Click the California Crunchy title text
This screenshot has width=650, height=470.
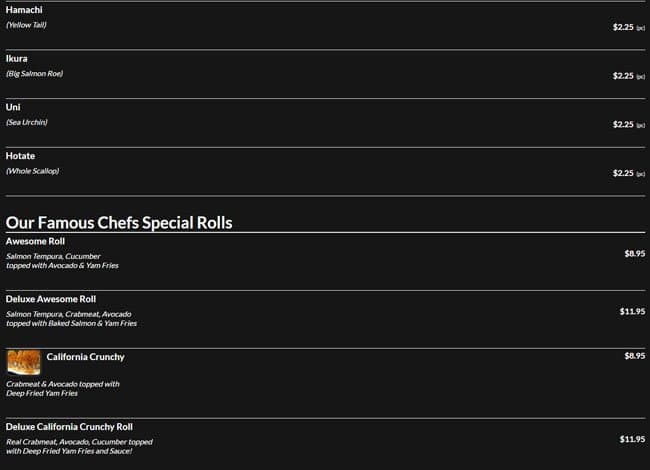pyautogui.click(x=85, y=357)
